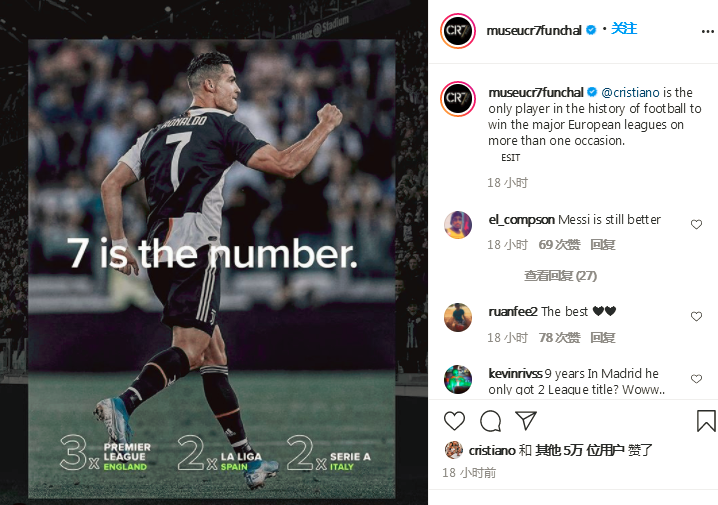Screen dimensions: 718x505
Task: Expand the 27 replies under el_compson
Action: tap(560, 276)
